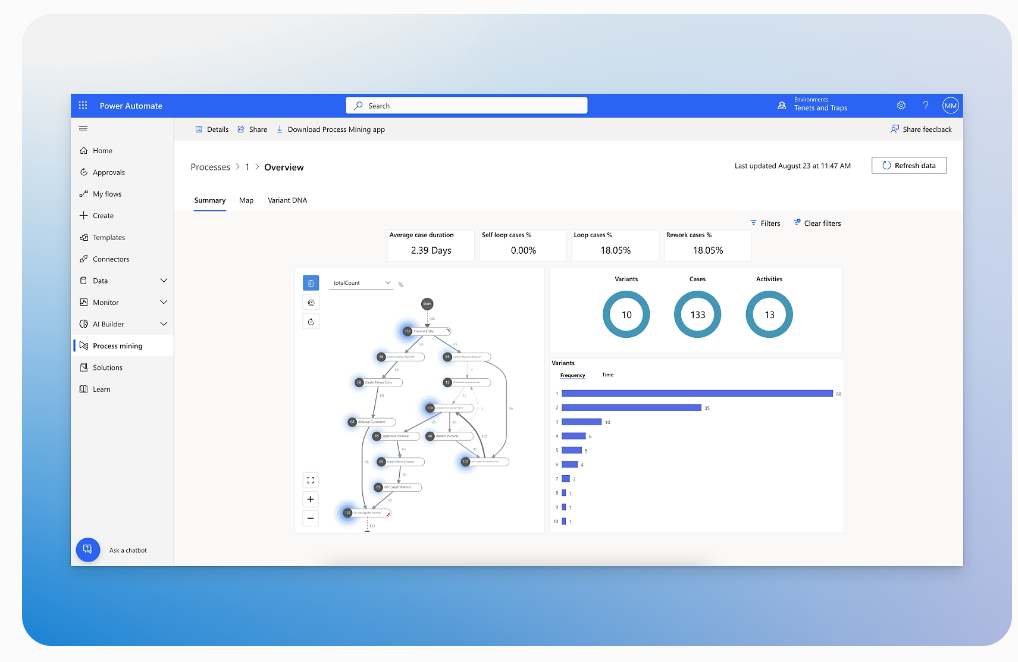The height and width of the screenshot is (662, 1018).
Task: Open the Ask a chatbot icon
Action: tap(88, 549)
